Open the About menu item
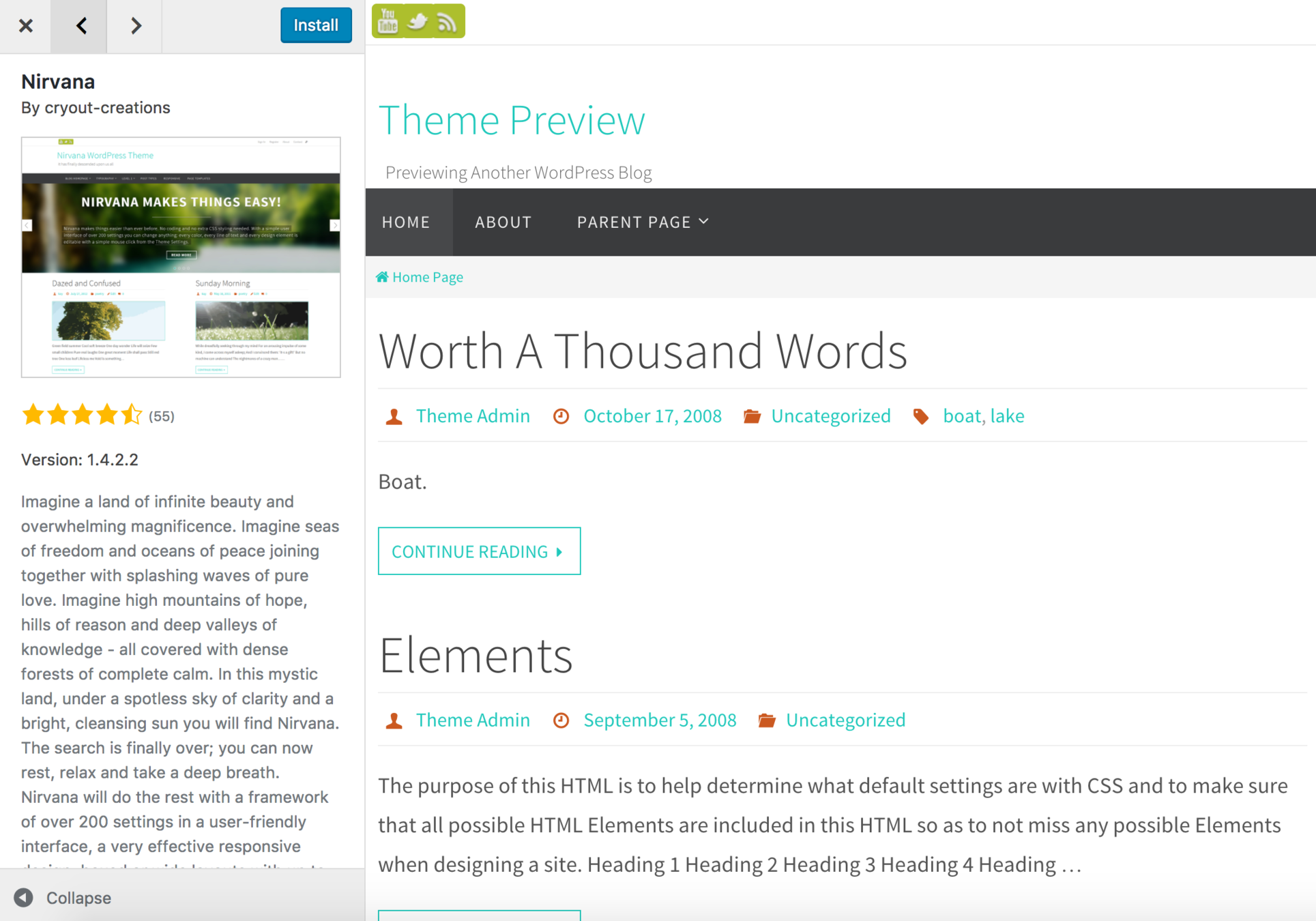The image size is (1316, 921). [503, 222]
